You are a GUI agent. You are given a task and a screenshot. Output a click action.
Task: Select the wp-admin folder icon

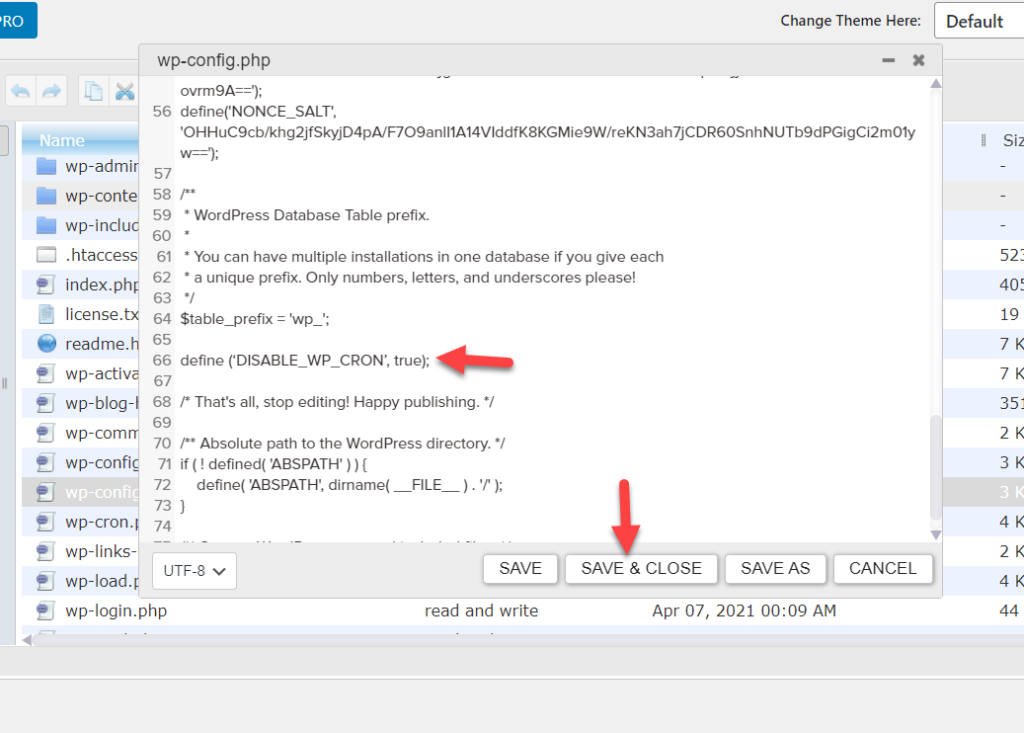(46, 166)
